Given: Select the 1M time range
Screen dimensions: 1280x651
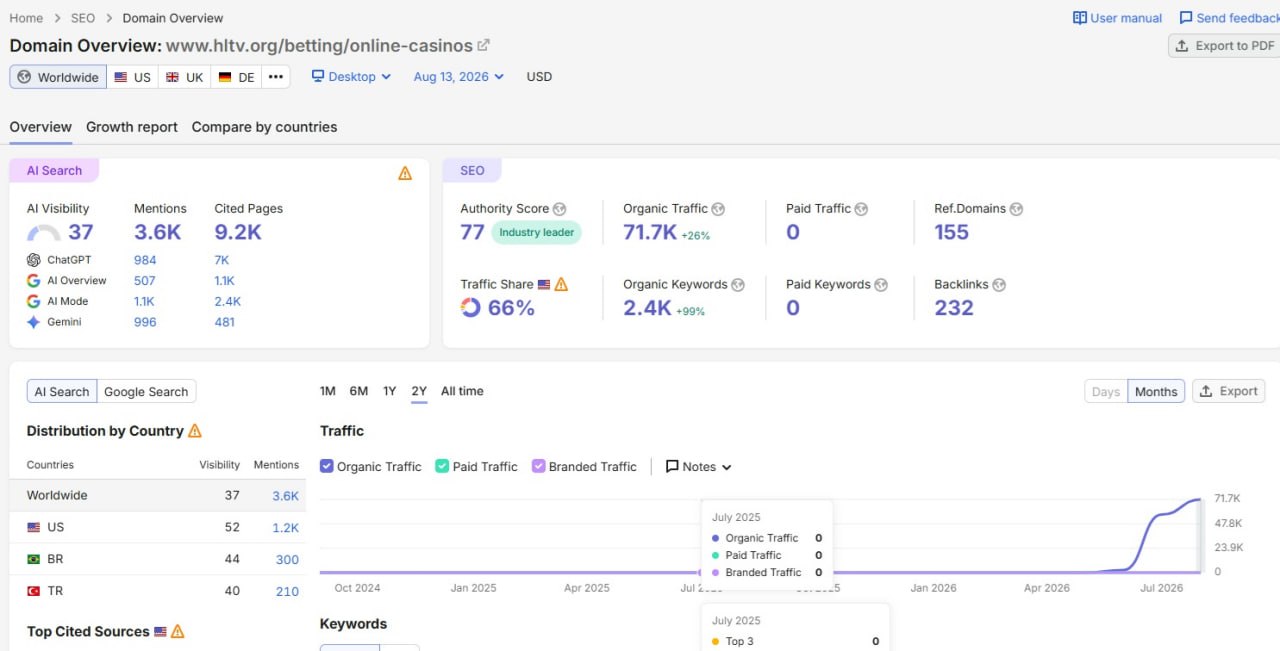Looking at the screenshot, I should tap(328, 391).
